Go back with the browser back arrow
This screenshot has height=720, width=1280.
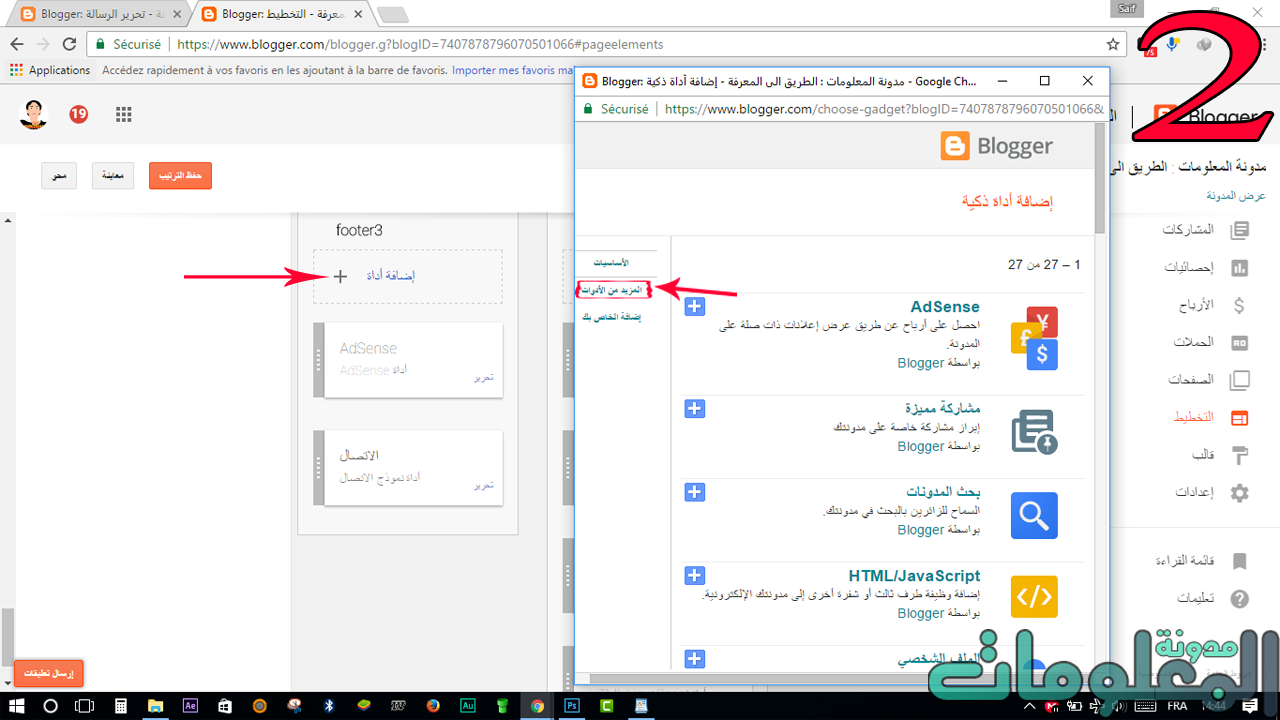tap(16, 44)
